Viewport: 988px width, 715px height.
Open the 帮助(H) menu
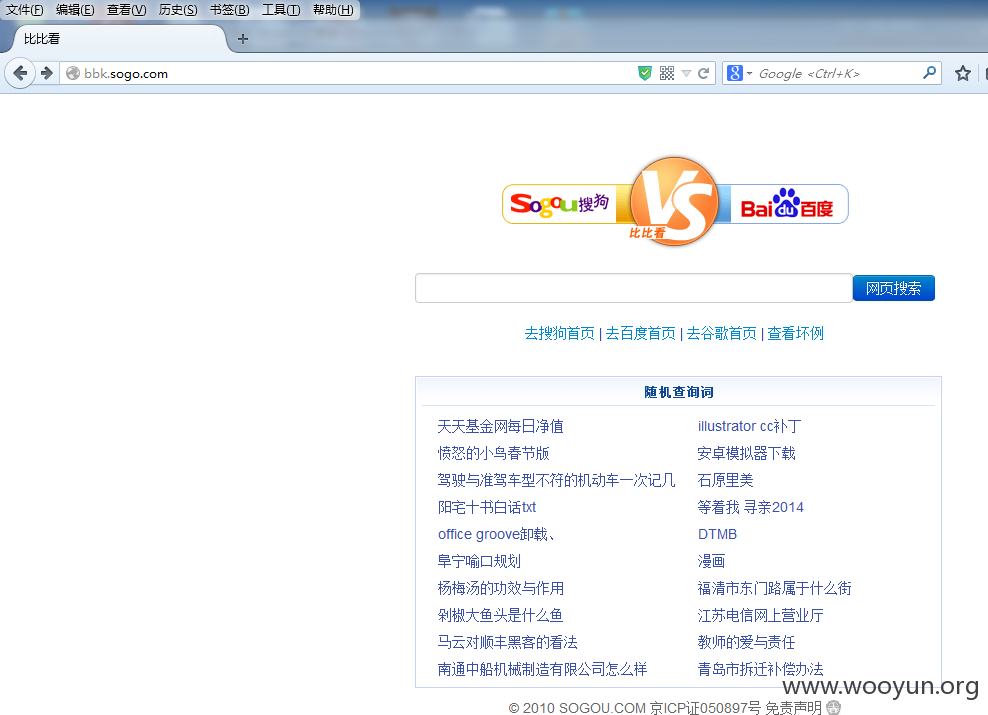tap(333, 10)
